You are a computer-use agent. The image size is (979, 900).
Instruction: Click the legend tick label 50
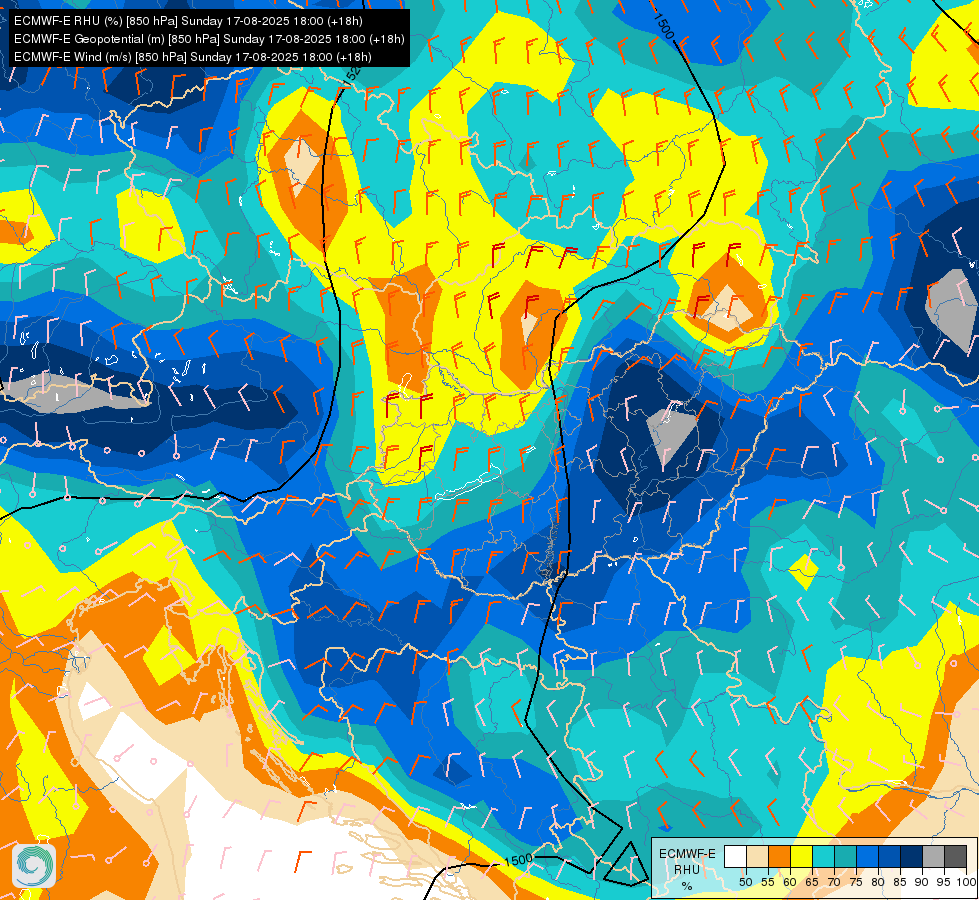pos(746,882)
